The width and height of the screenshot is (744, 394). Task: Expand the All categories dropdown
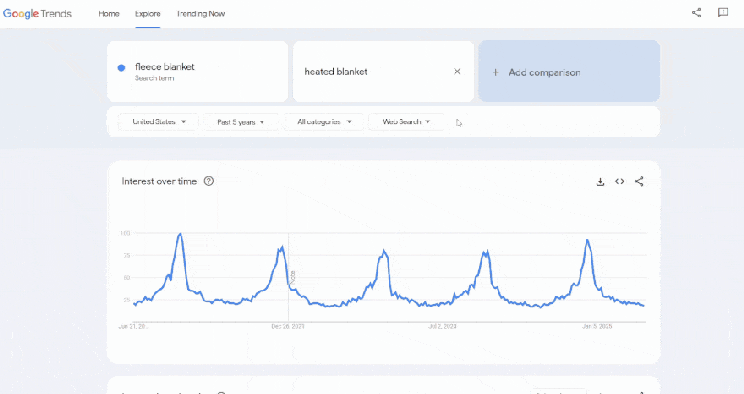324,122
